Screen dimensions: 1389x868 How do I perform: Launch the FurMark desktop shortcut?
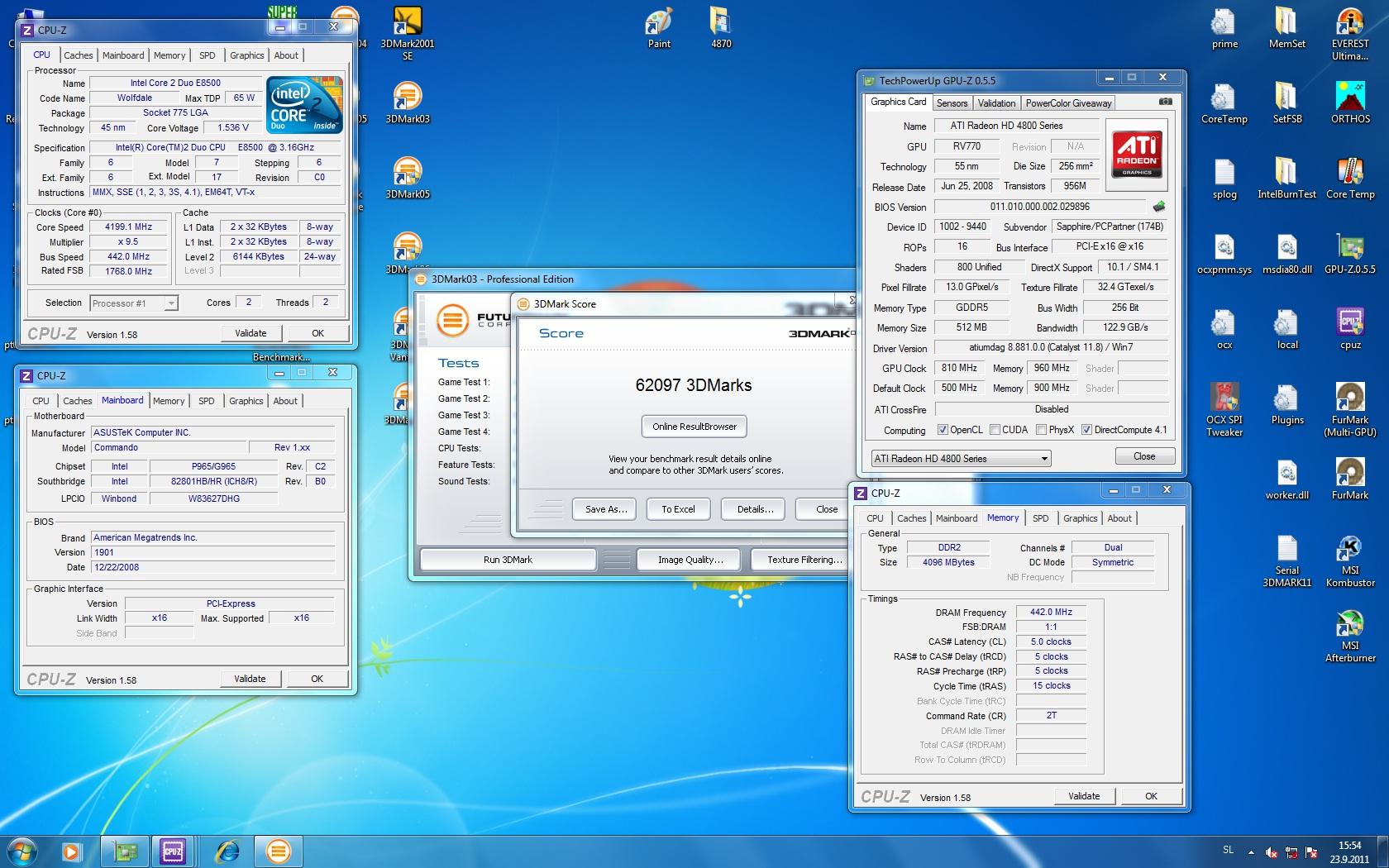pyautogui.click(x=1349, y=480)
